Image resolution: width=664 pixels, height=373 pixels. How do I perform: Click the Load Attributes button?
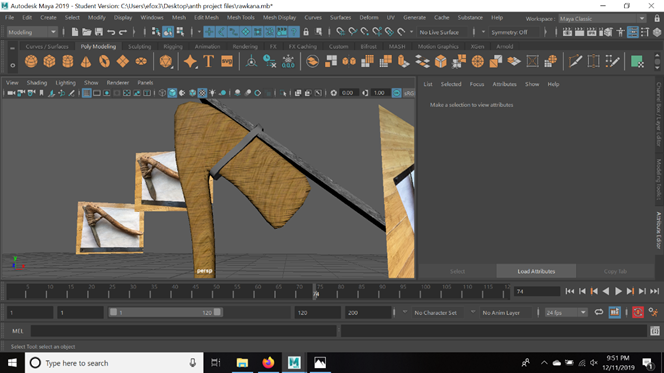point(536,271)
